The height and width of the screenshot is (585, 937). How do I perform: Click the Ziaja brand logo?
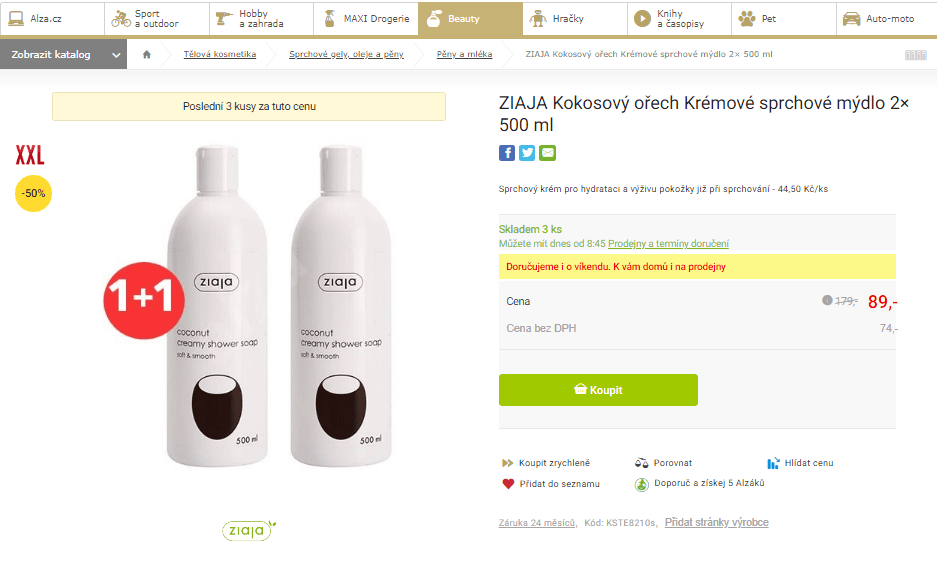(x=246, y=531)
